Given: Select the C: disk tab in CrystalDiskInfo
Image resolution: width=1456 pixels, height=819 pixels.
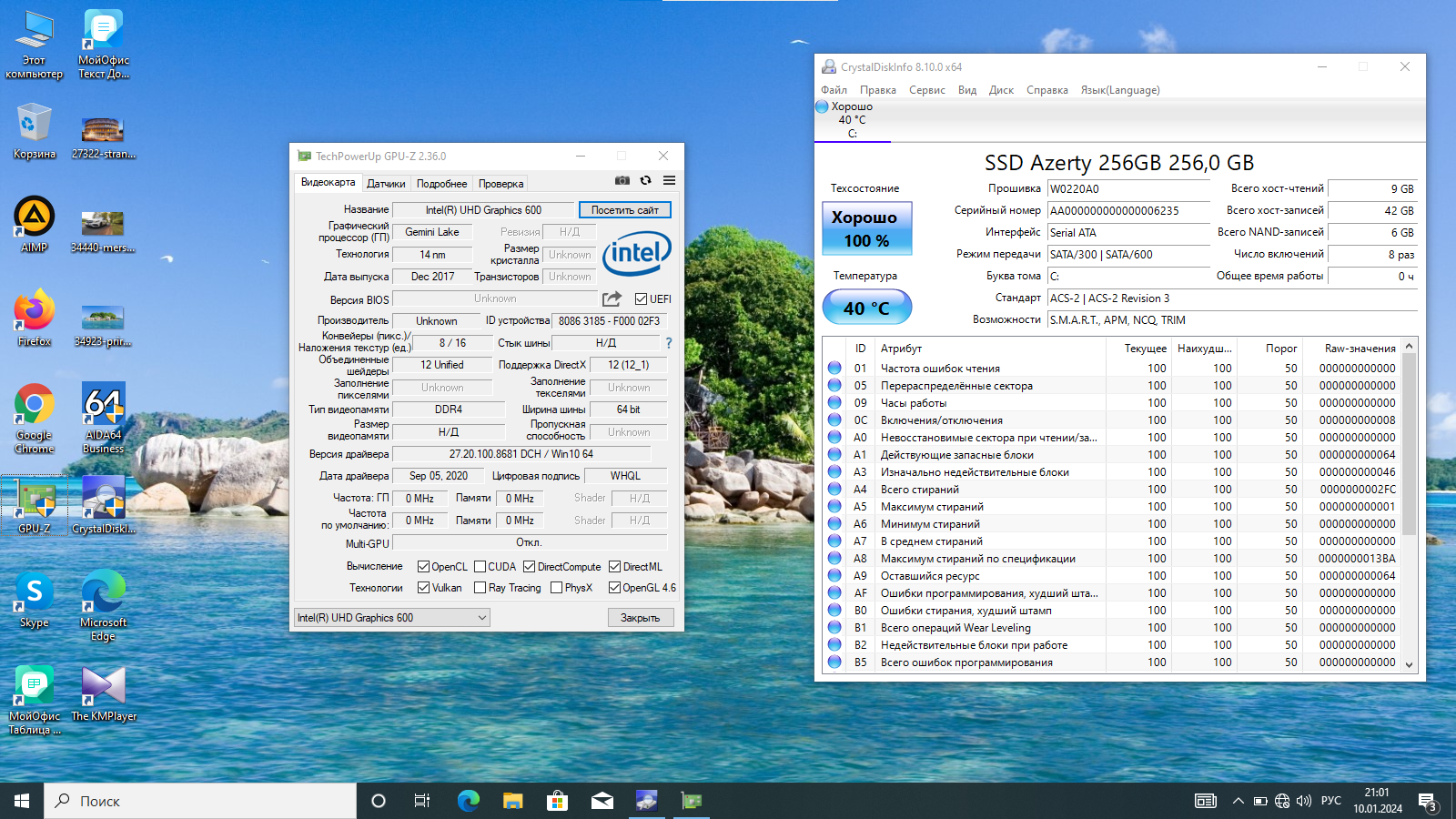Looking at the screenshot, I should pos(853,120).
